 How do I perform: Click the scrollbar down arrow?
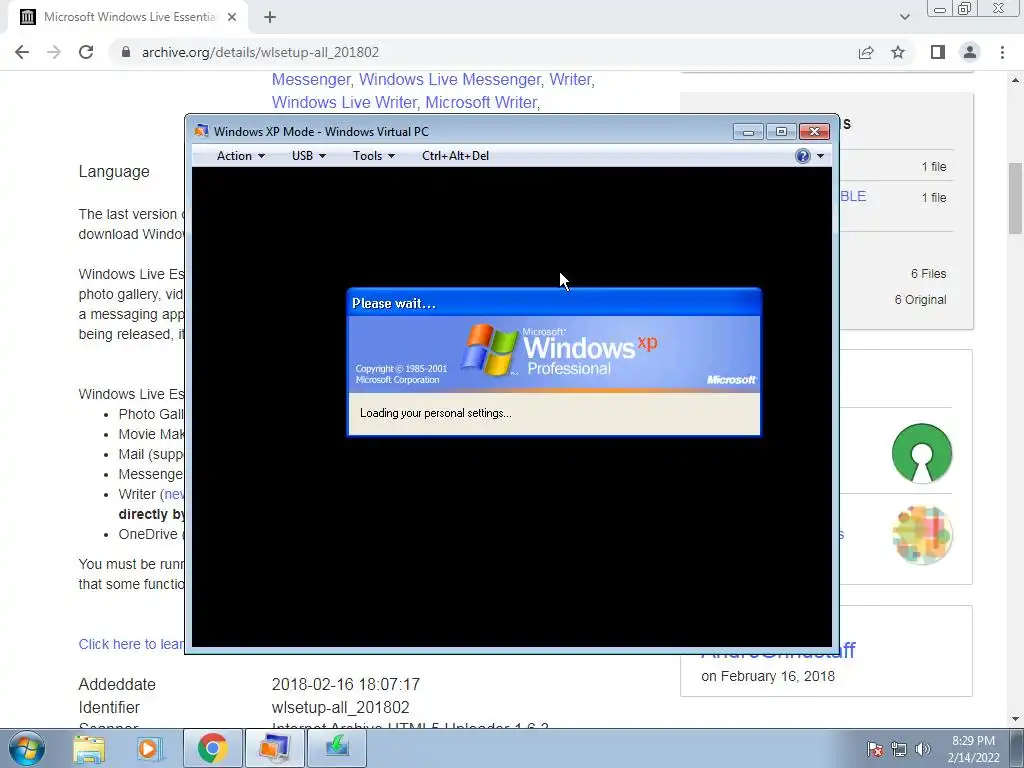pyautogui.click(x=1015, y=719)
